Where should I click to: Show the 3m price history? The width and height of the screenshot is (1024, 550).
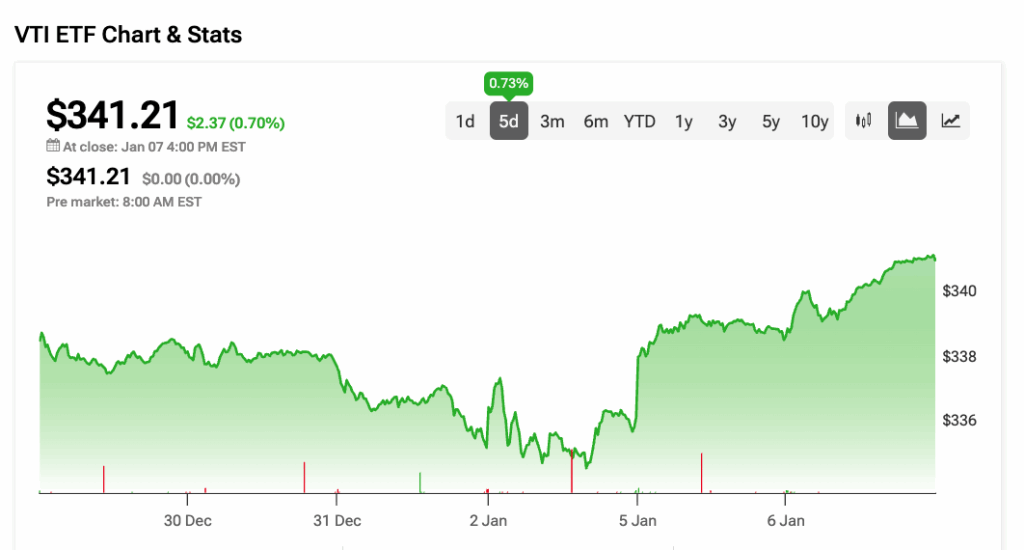[552, 121]
